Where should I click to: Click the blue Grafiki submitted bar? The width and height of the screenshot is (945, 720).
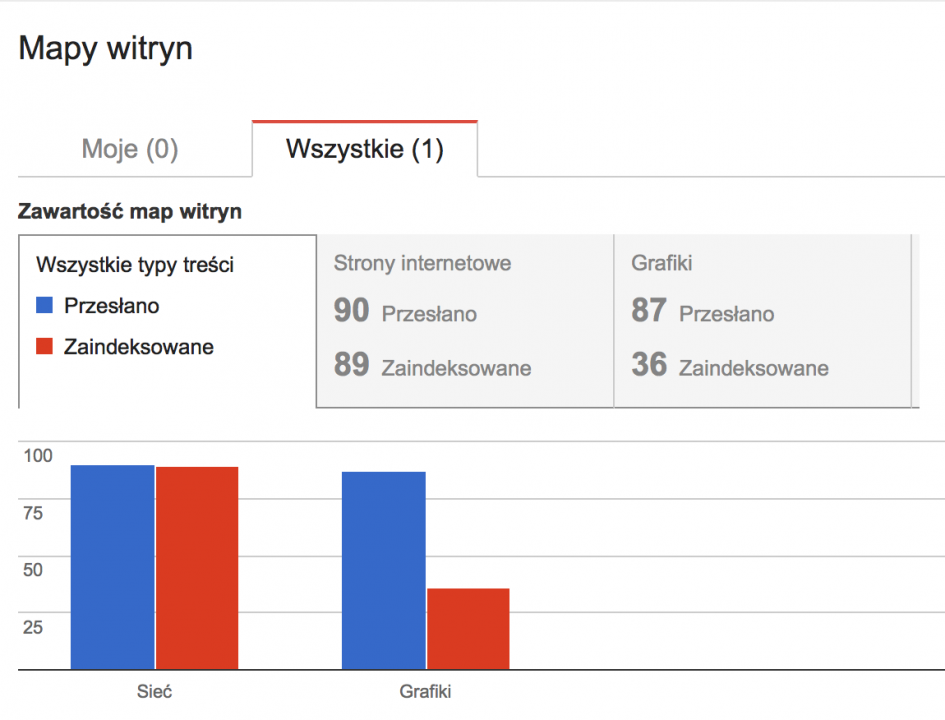coord(383,571)
